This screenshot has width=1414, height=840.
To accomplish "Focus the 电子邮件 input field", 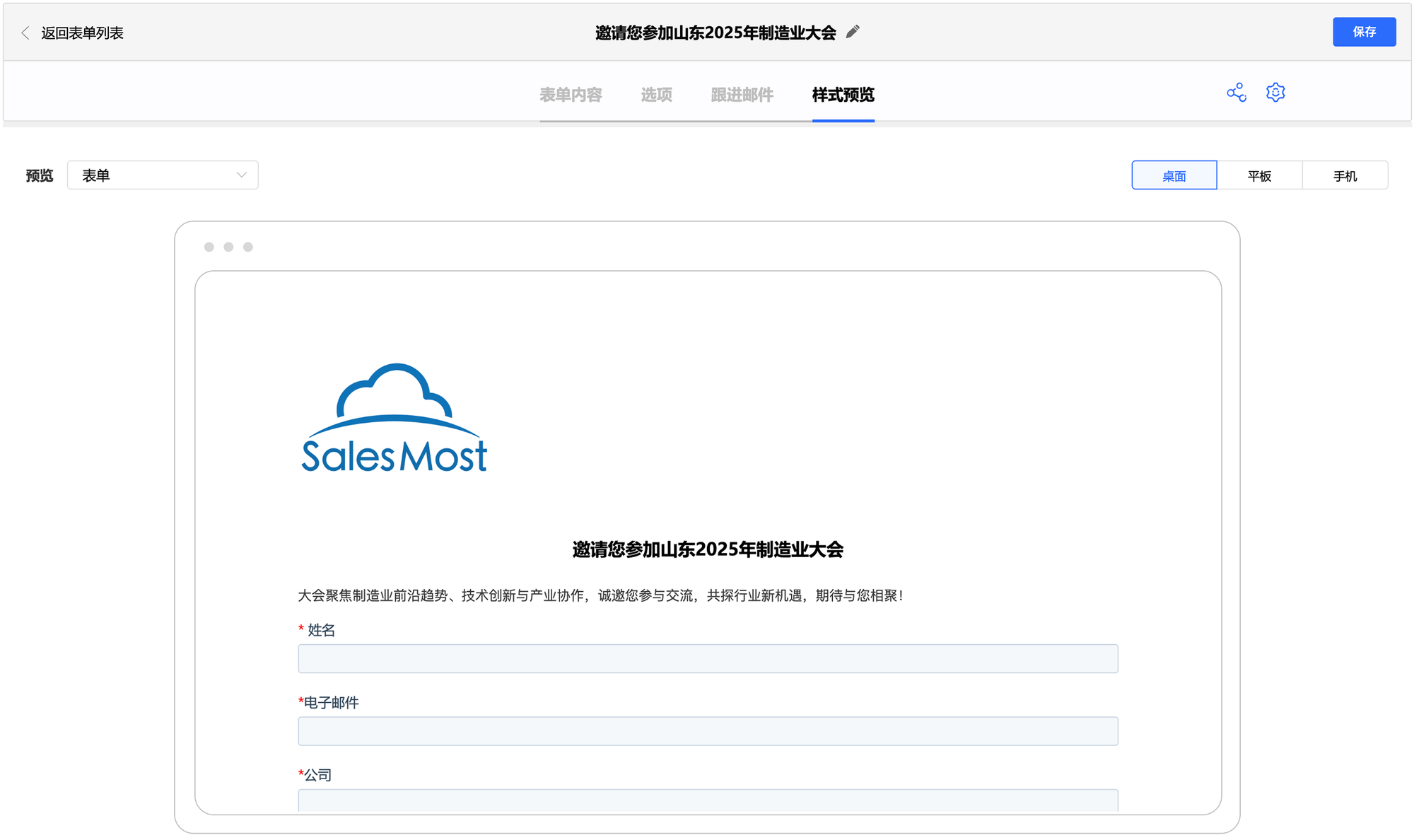I will pos(708,731).
